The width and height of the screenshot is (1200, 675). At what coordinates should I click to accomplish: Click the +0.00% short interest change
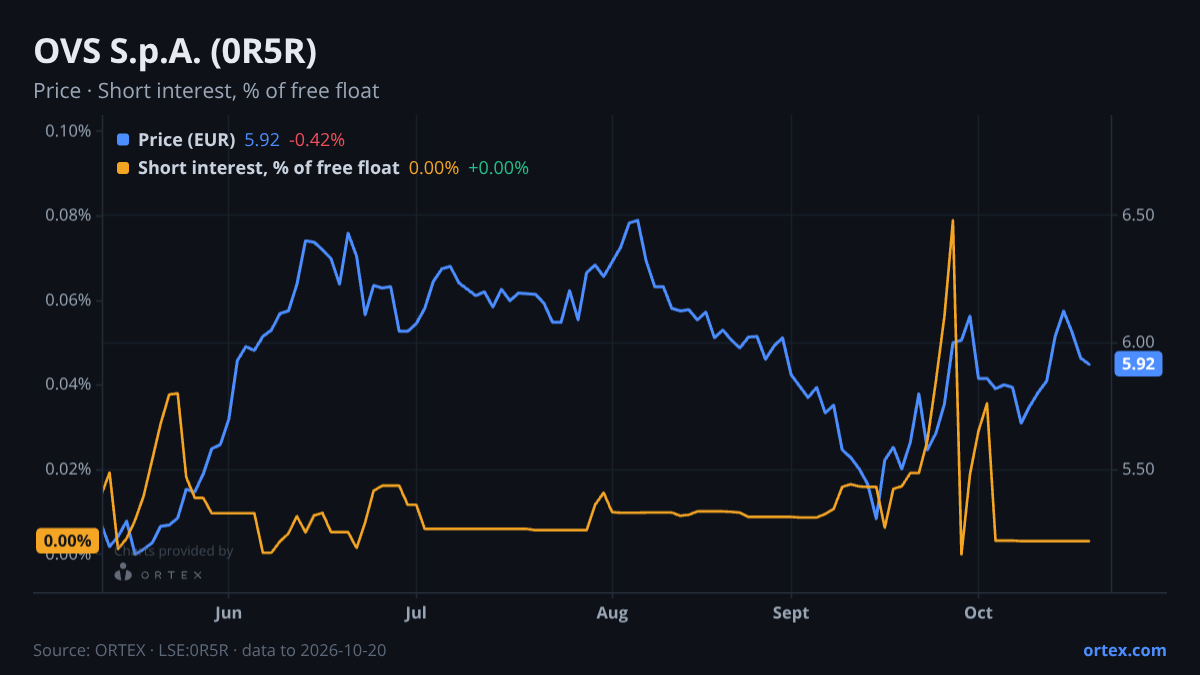498,168
